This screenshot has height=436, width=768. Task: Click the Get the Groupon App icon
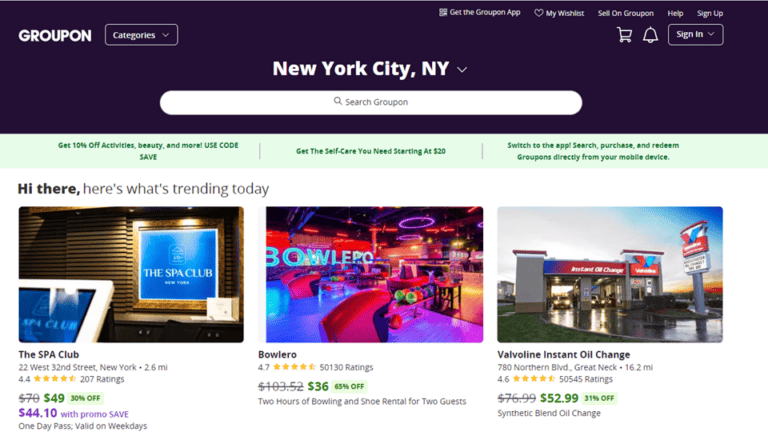443,12
